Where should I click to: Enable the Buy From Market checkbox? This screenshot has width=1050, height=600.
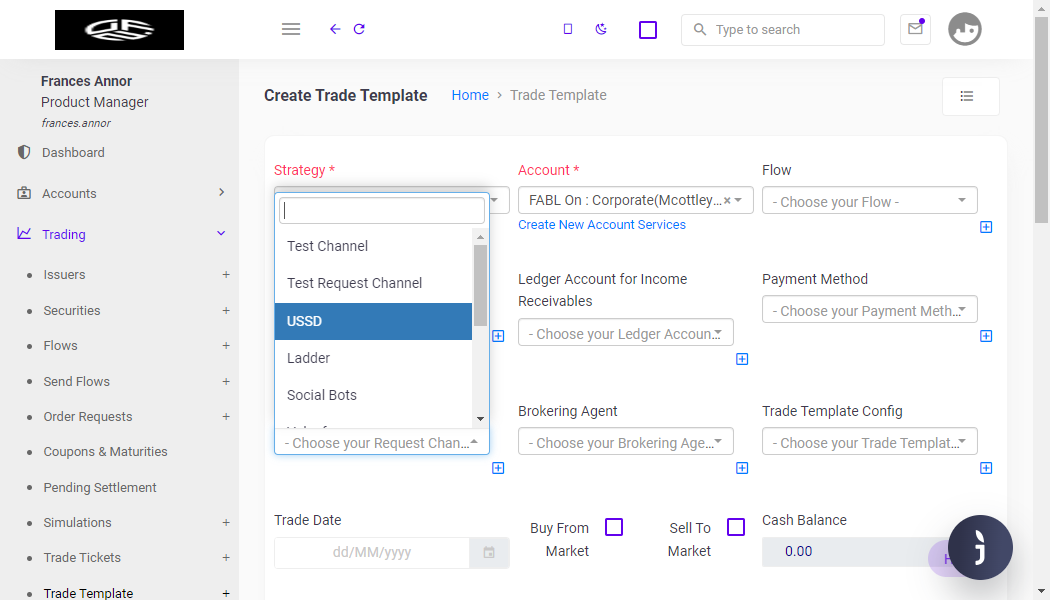[613, 527]
